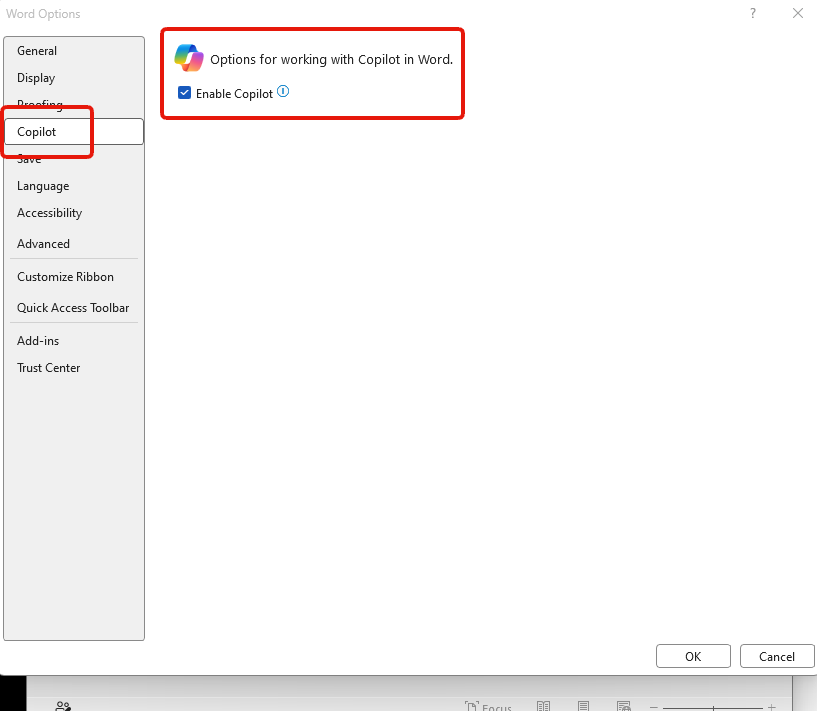Open the Advanced options category
This screenshot has width=817, height=711.
(x=74, y=243)
